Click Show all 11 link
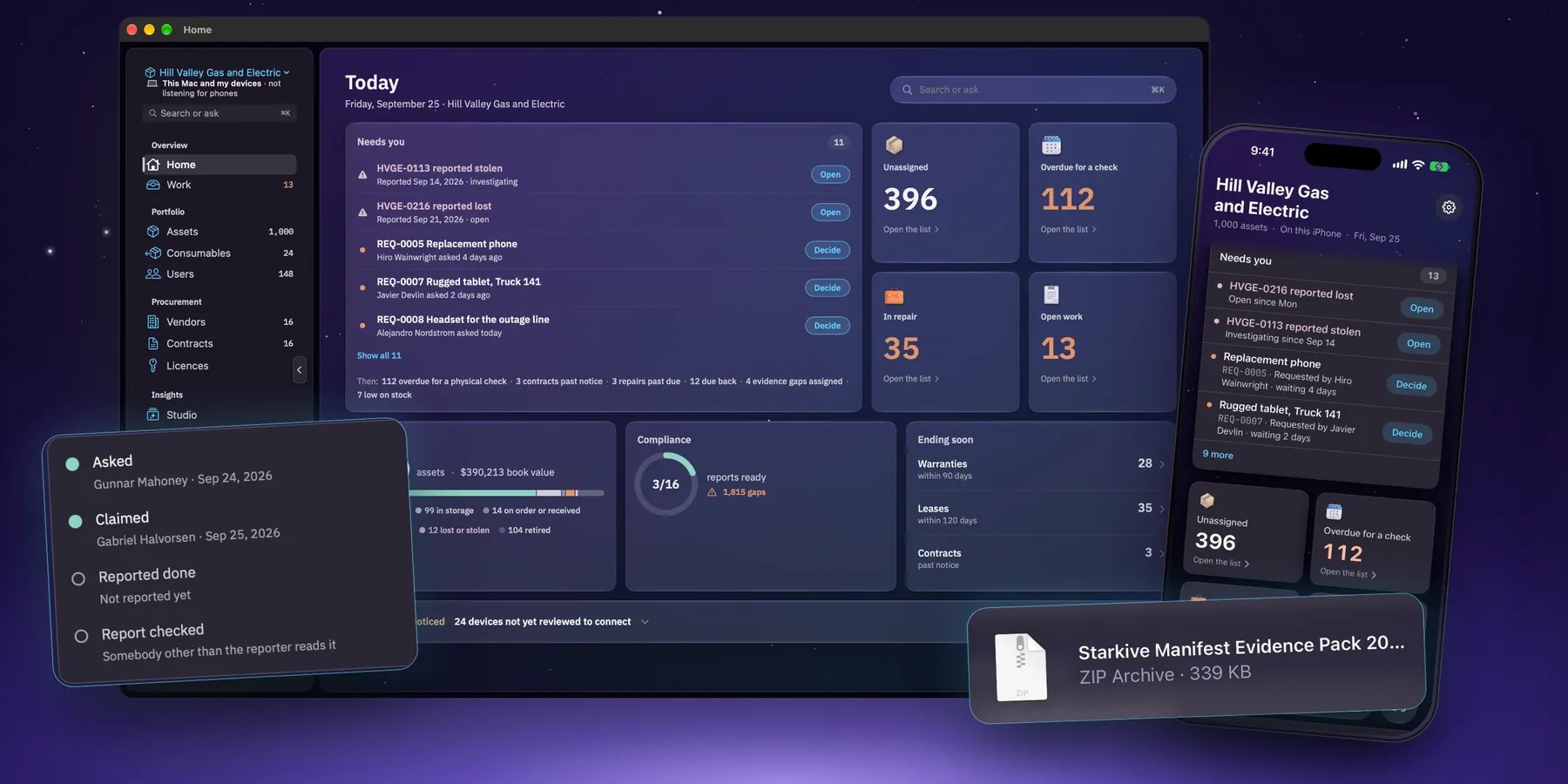 tap(379, 355)
